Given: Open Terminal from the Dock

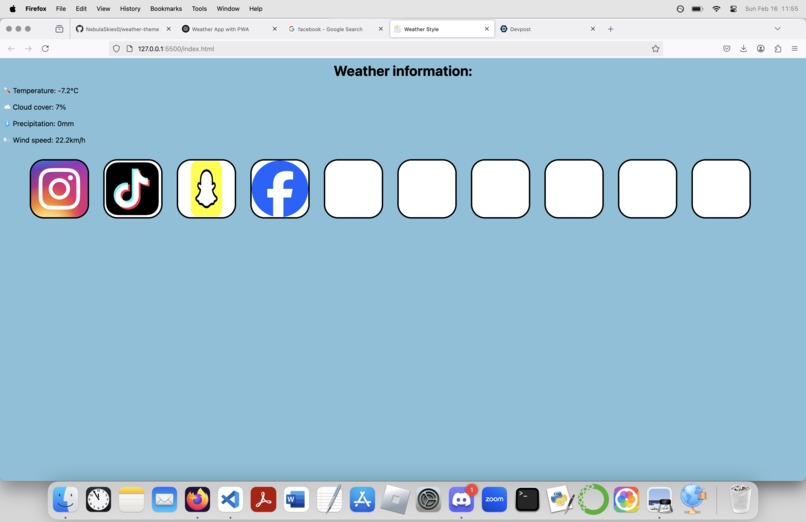Looking at the screenshot, I should (x=527, y=499).
